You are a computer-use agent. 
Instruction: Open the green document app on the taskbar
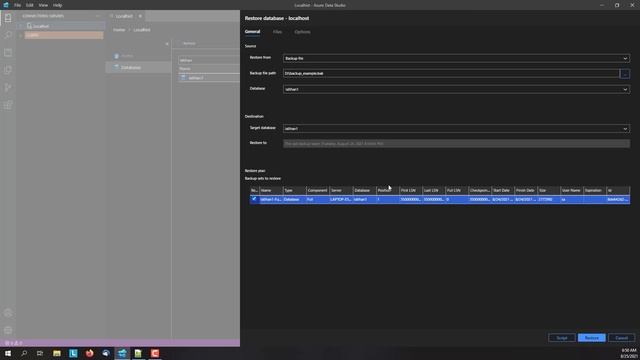point(138,353)
